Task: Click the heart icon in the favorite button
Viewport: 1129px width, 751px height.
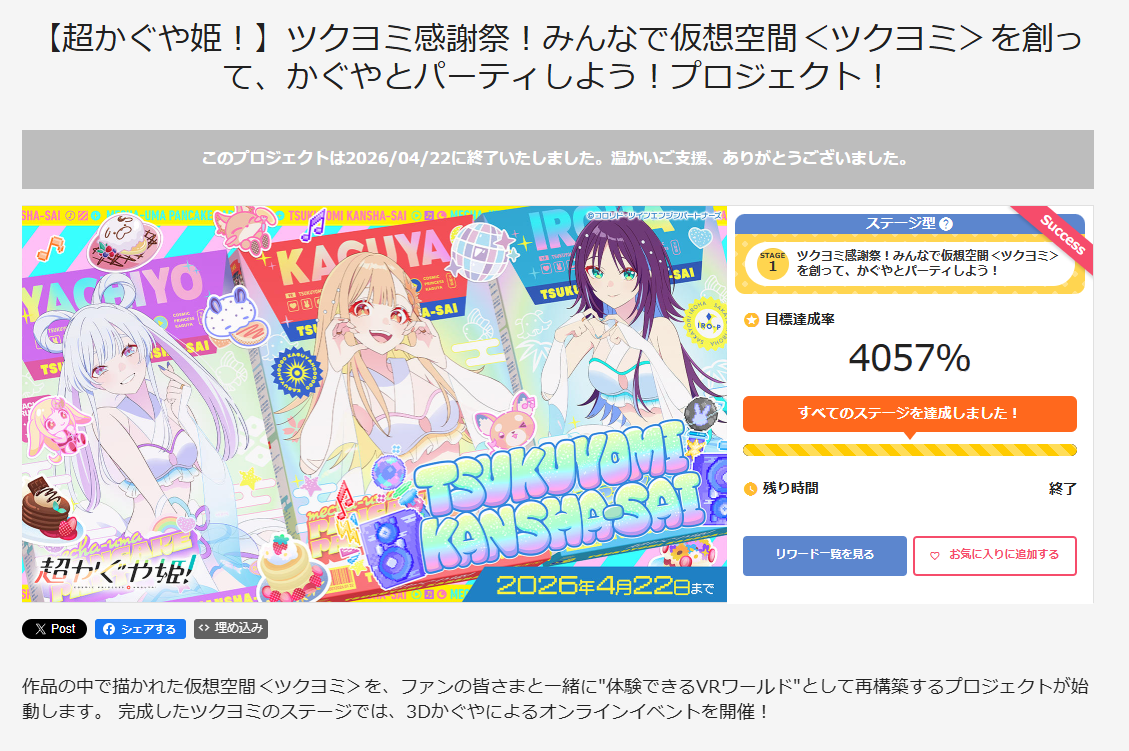Action: (935, 556)
